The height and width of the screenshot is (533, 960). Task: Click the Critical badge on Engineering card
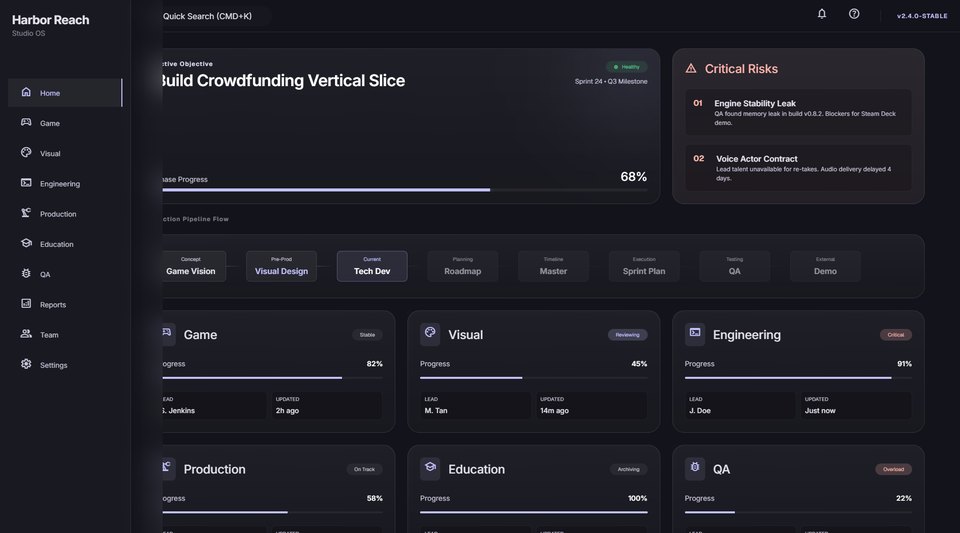[896, 335]
